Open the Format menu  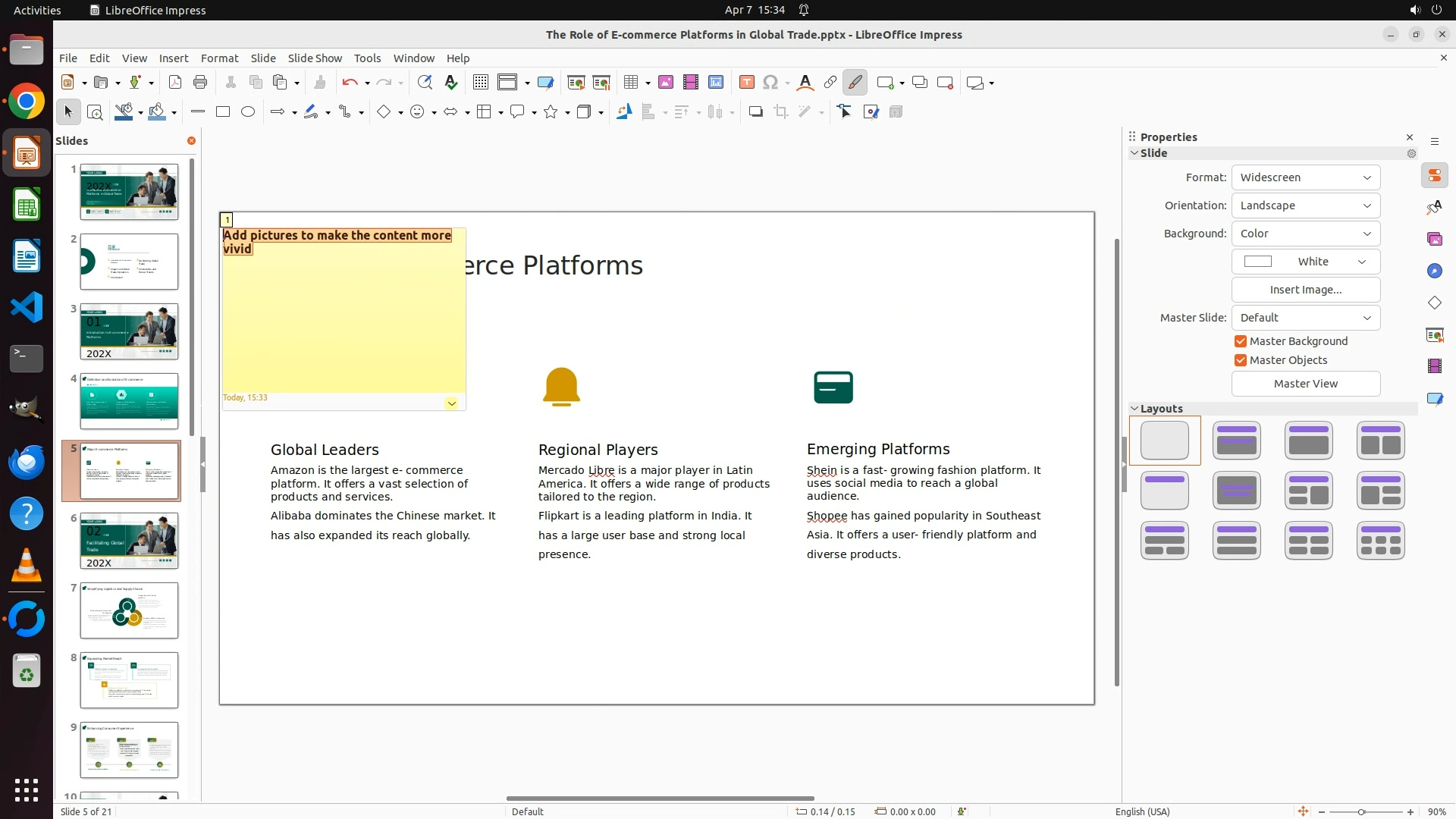(x=219, y=58)
